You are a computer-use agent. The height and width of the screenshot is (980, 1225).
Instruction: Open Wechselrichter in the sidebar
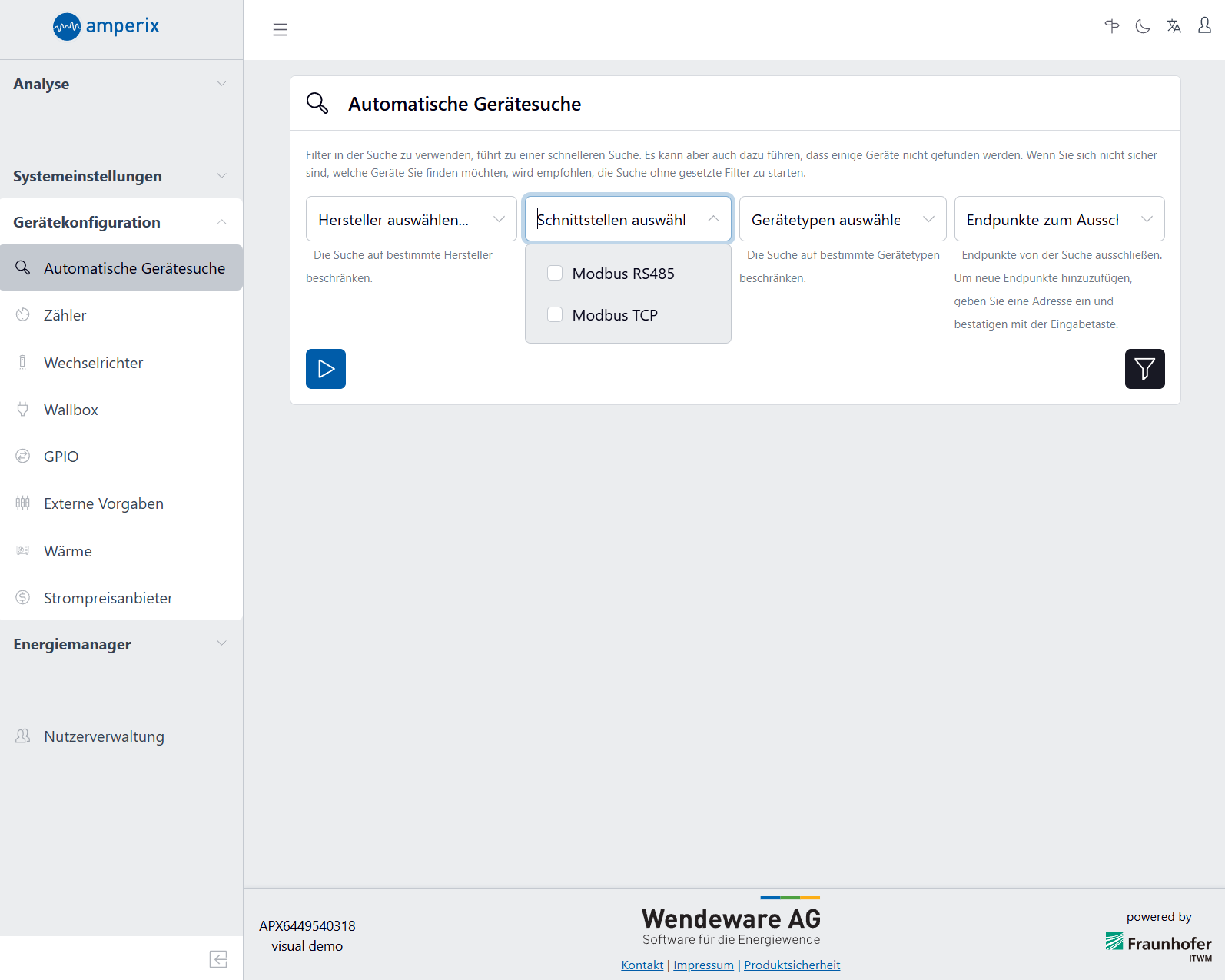(x=93, y=363)
